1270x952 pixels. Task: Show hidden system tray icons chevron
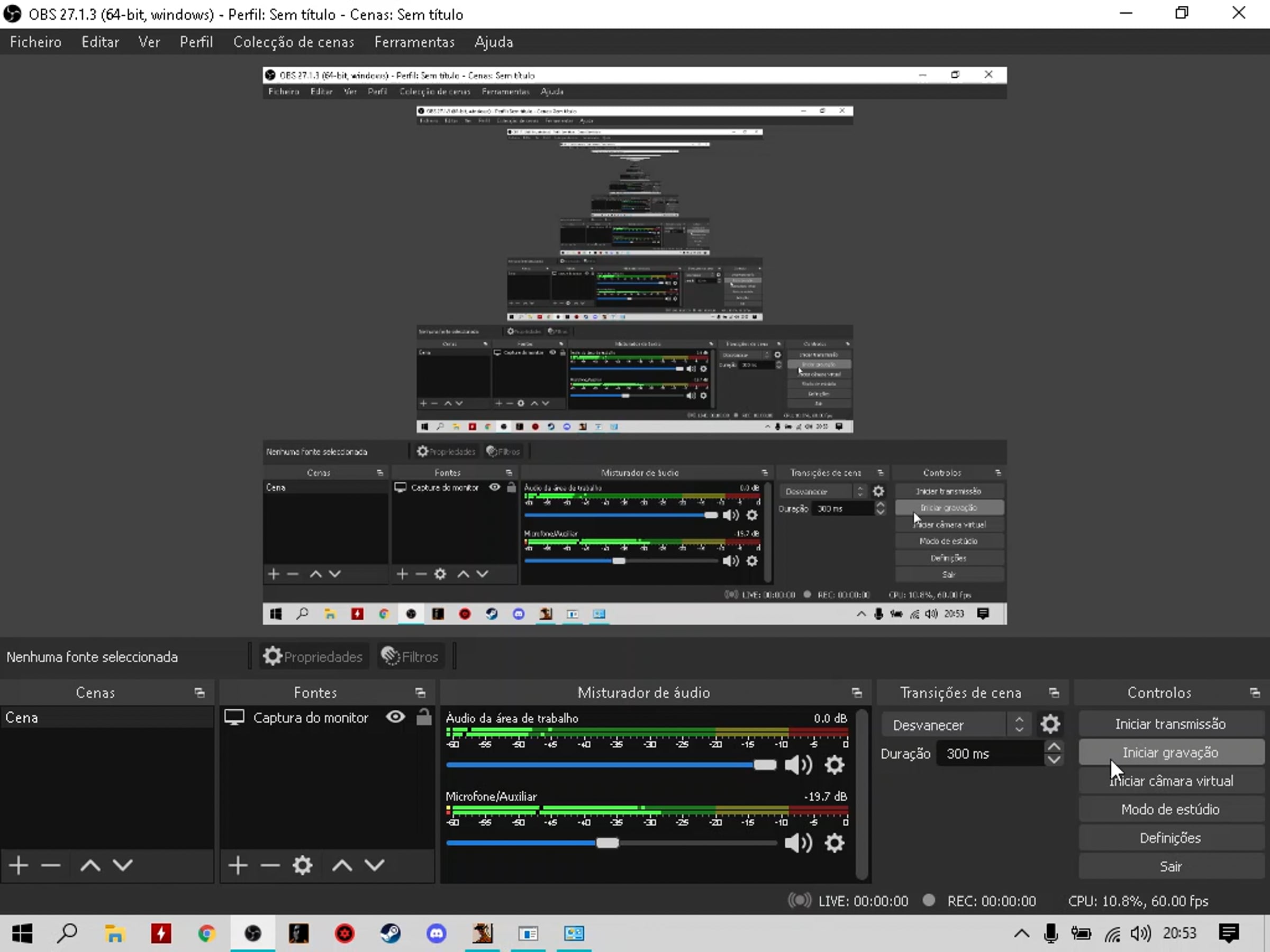click(1021, 933)
